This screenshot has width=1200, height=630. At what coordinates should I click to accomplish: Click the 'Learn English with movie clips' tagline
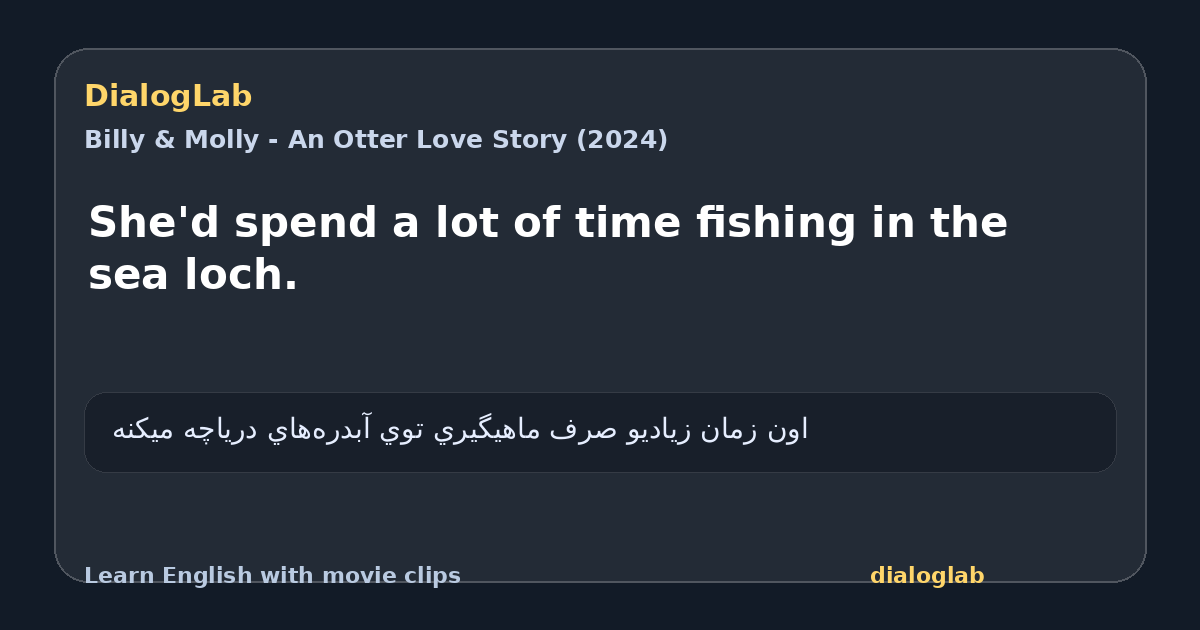point(272,576)
